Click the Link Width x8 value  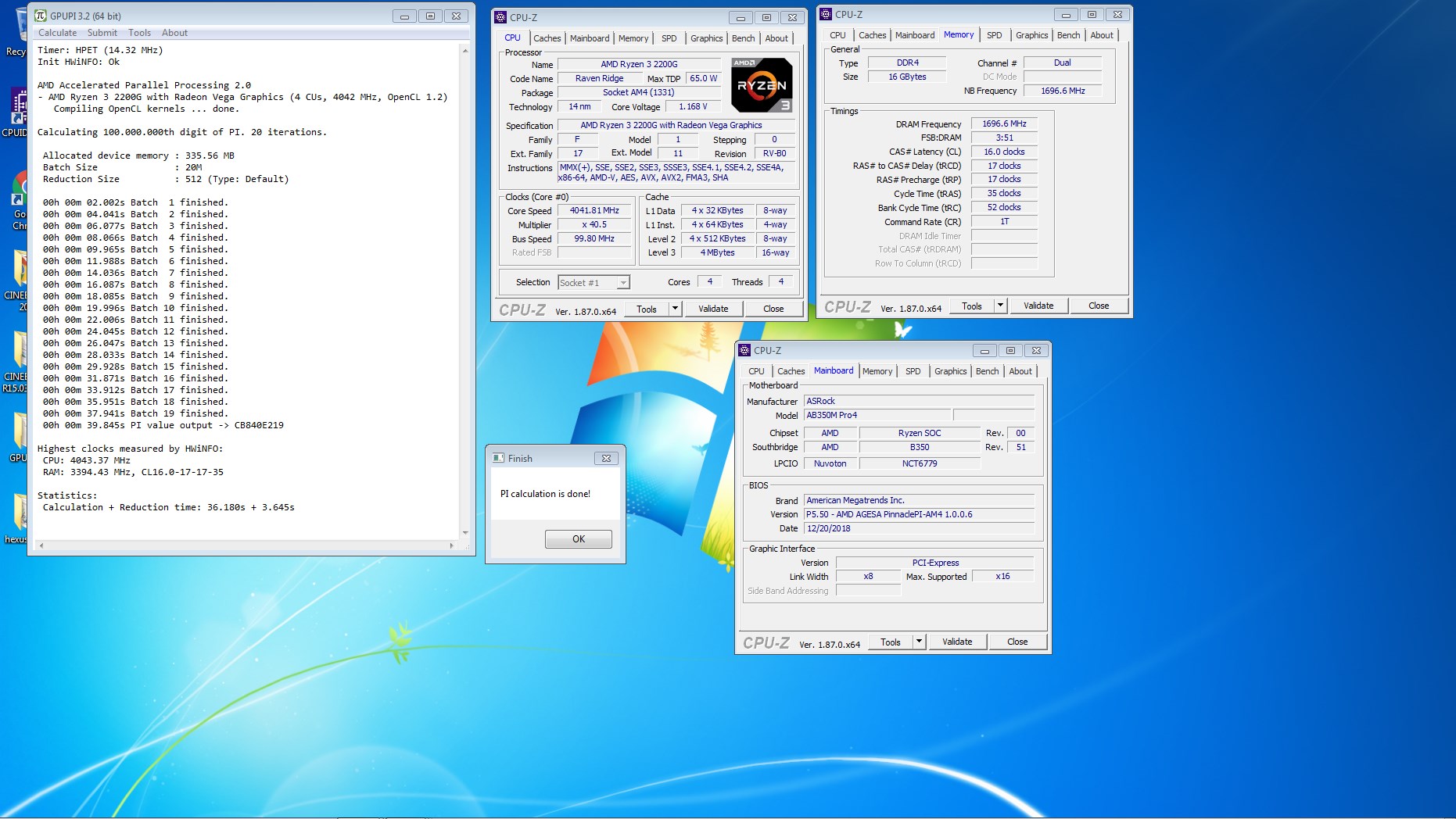(868, 576)
